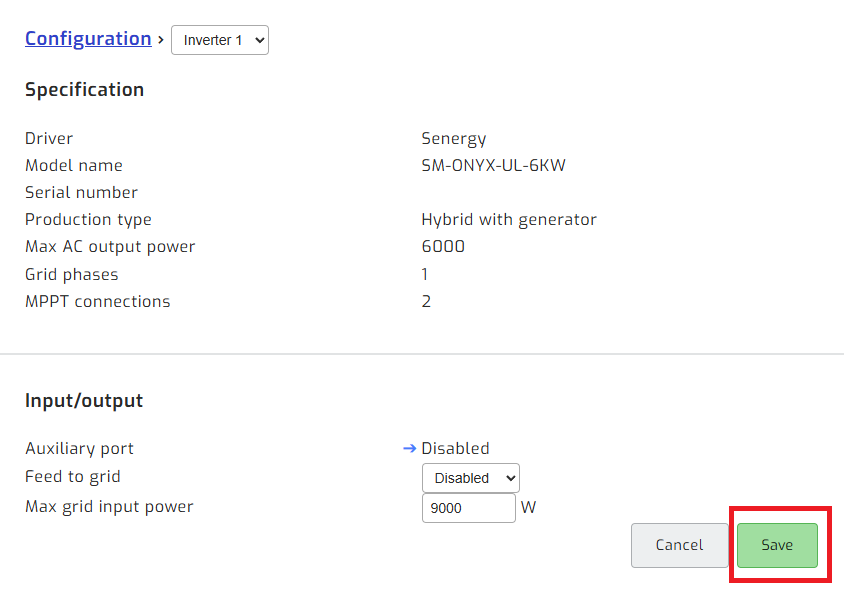Viewport: 844px width, 602px height.
Task: Click the W unit label next to 9000
Action: [528, 507]
